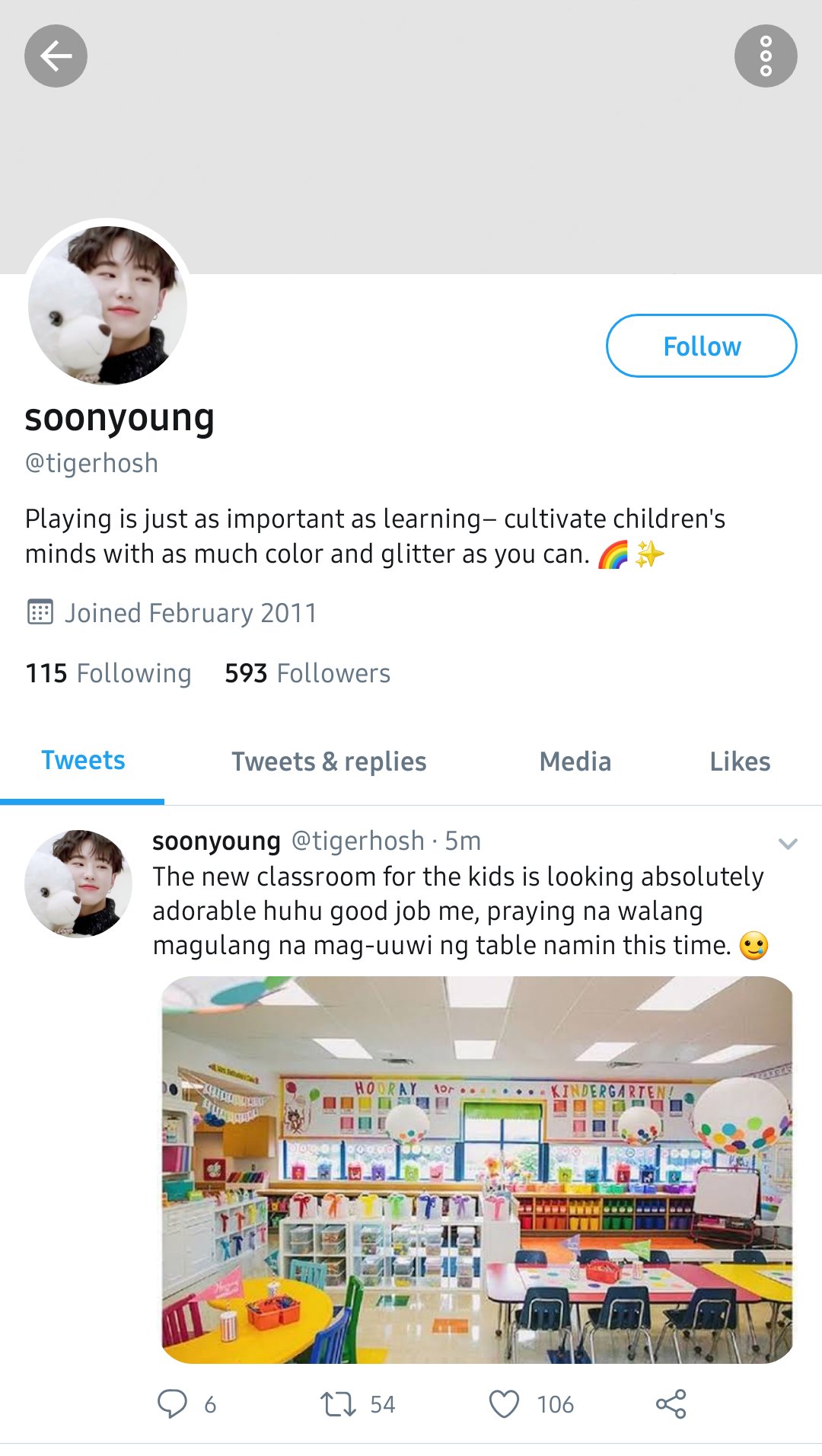Switch to the Tweets tab
The height and width of the screenshot is (1456, 822).
(x=82, y=761)
